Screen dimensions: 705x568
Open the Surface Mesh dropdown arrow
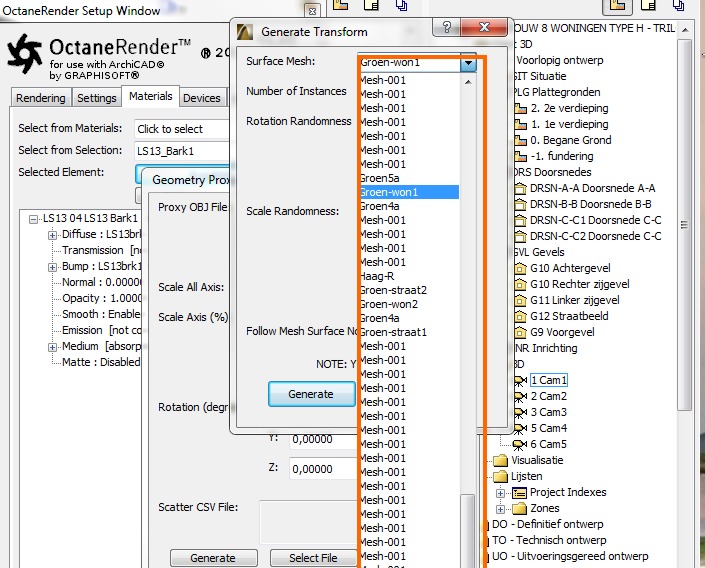tap(468, 63)
